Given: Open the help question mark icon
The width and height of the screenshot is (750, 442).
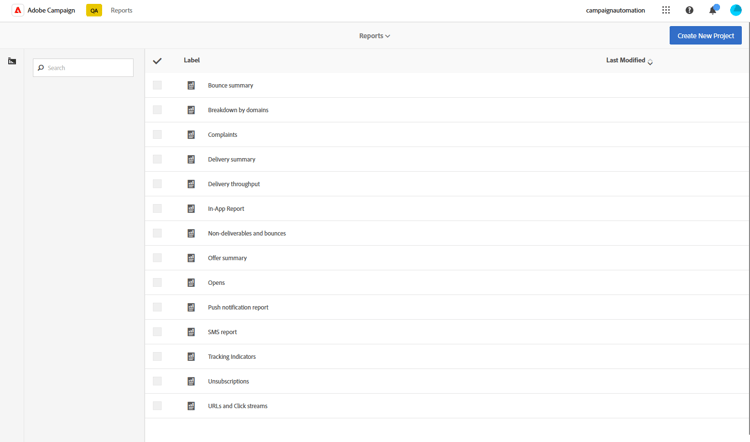Looking at the screenshot, I should [x=689, y=10].
